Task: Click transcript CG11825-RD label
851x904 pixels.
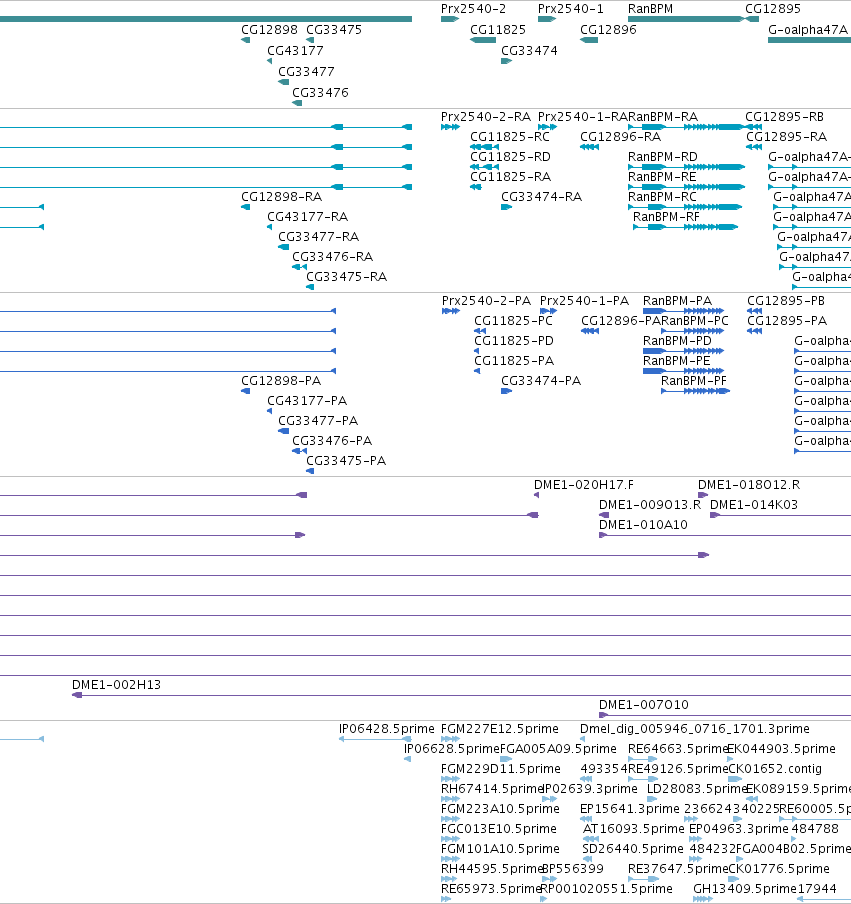Action: (510, 157)
